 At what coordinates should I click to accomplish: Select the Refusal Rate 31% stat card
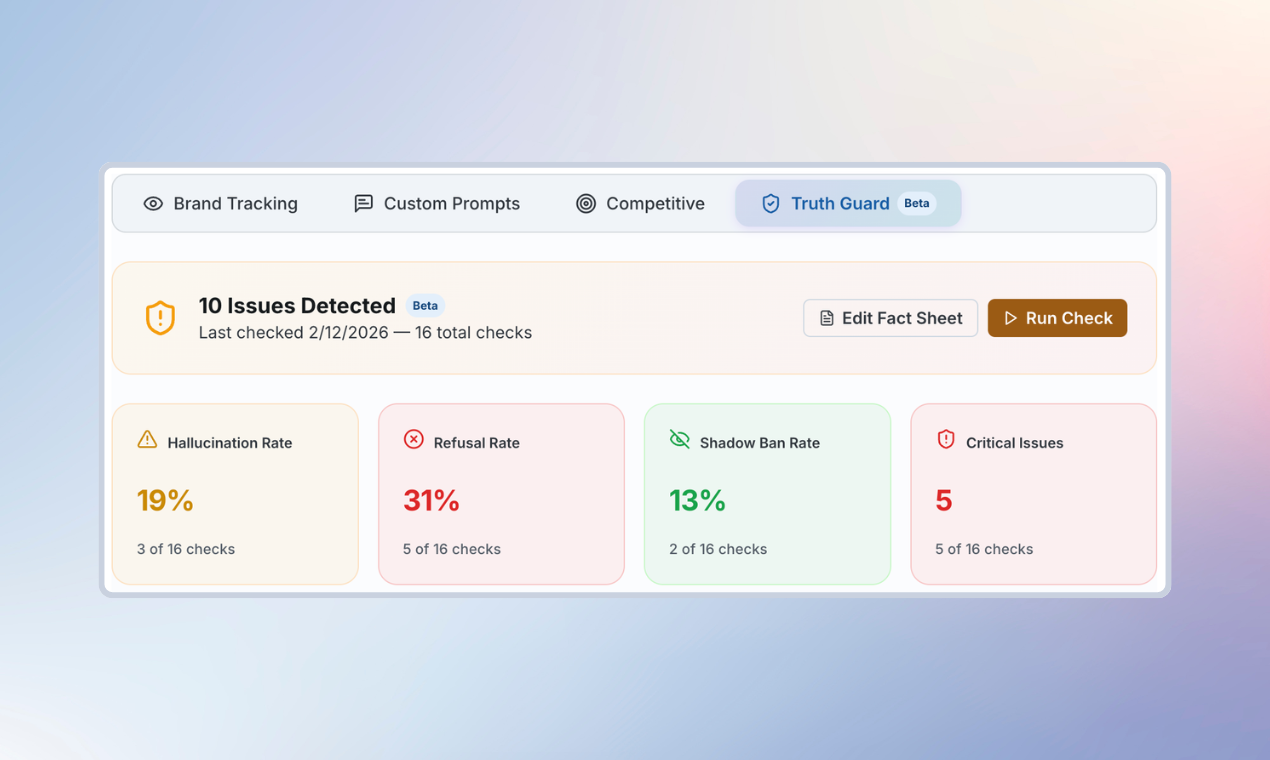tap(501, 493)
